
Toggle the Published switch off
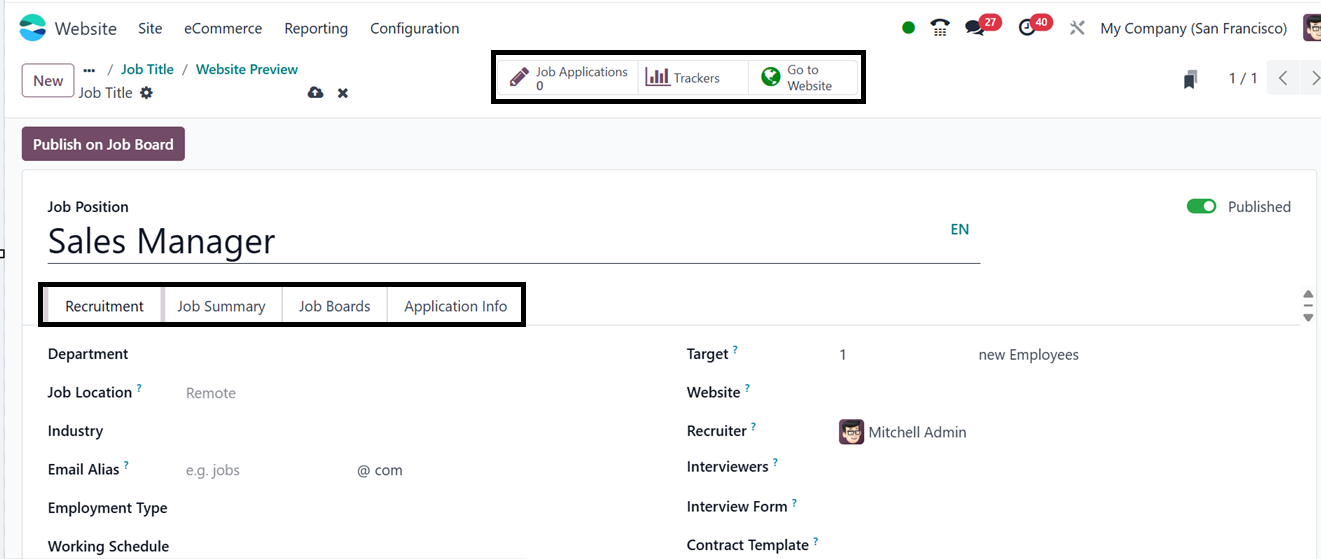coord(1201,207)
